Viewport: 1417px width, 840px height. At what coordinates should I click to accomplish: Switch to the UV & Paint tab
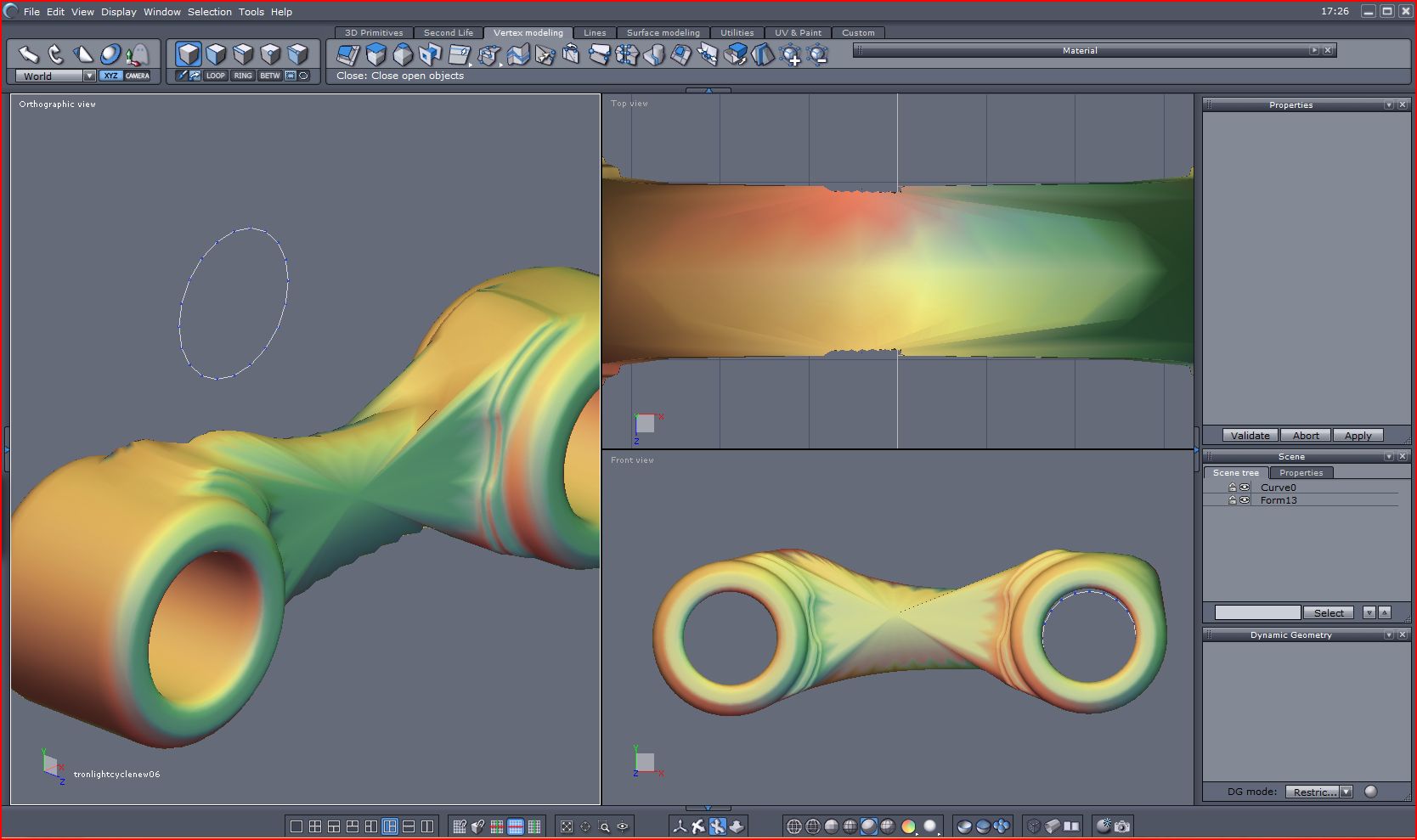(x=798, y=33)
